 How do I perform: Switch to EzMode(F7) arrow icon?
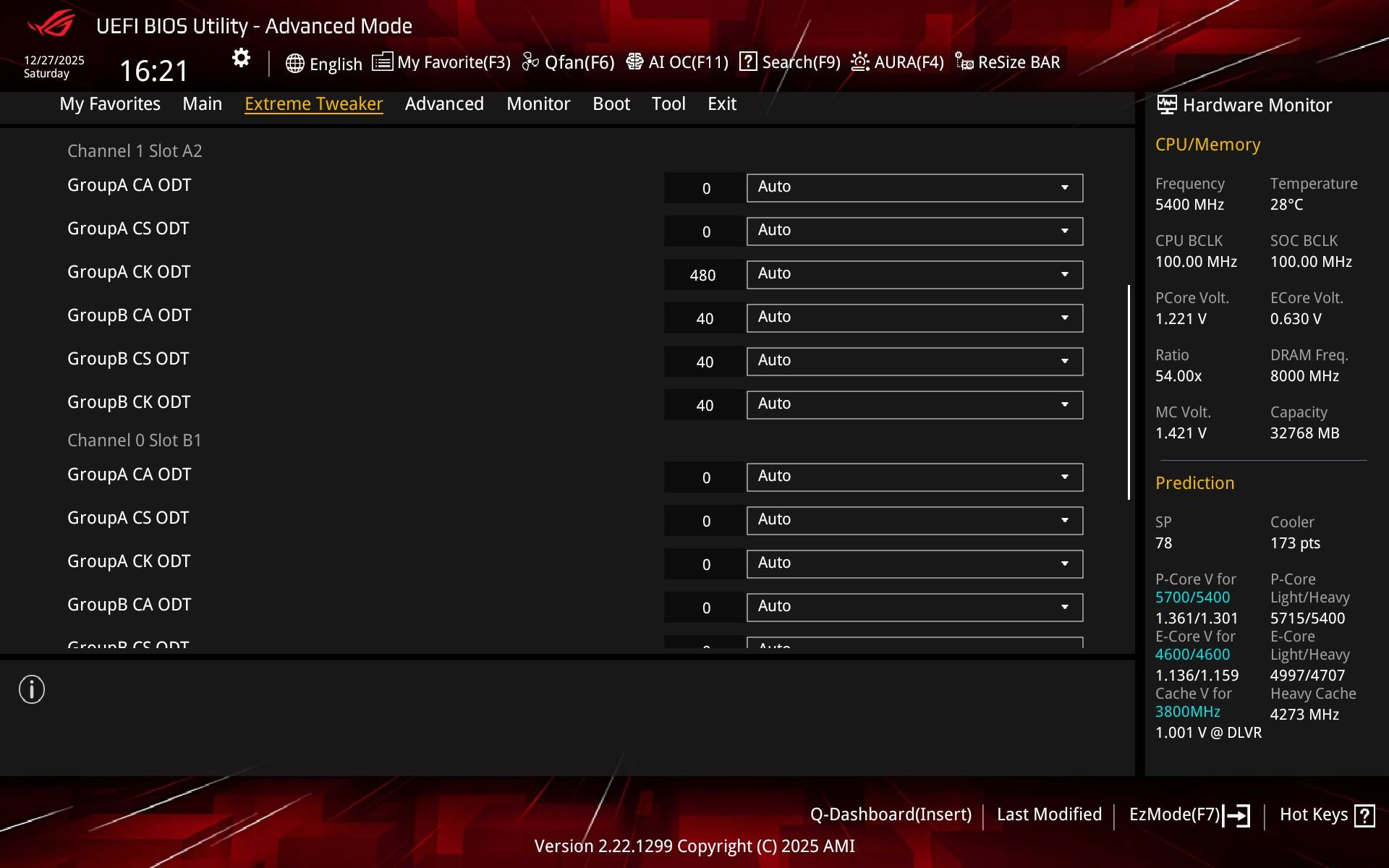coord(1236,816)
